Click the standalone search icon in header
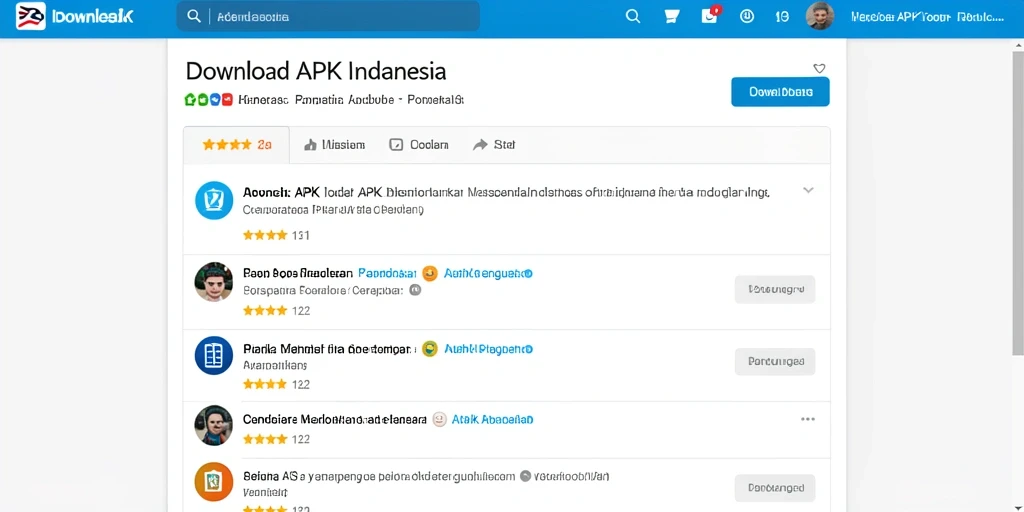 coord(633,16)
